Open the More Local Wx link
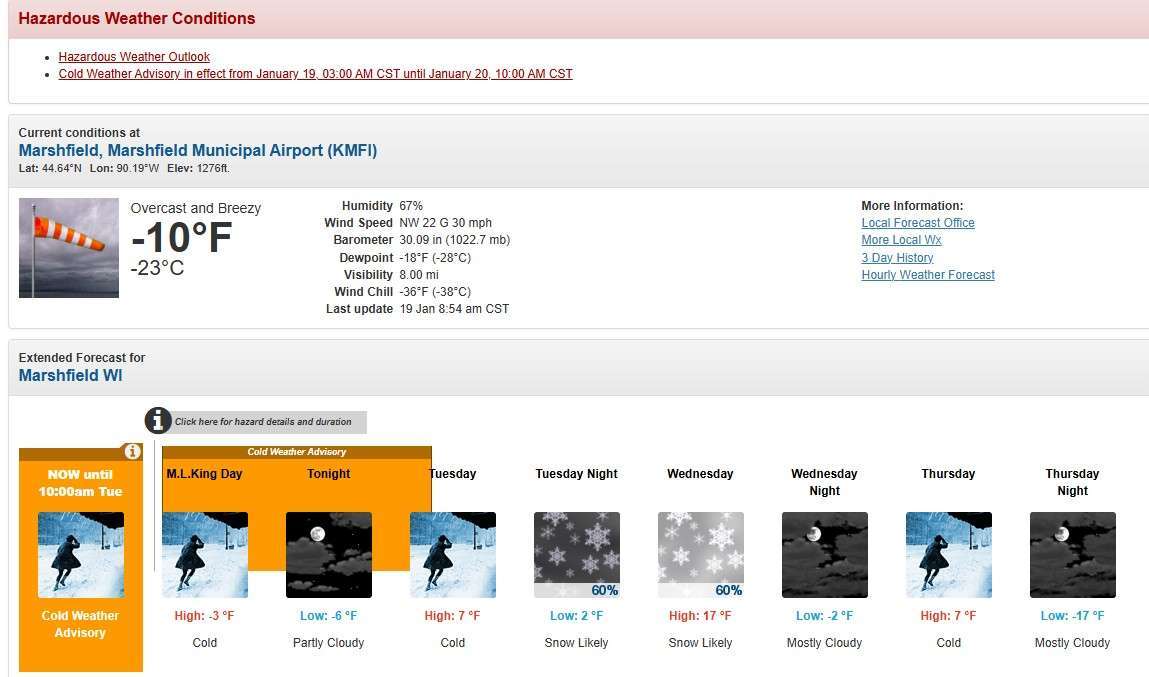 click(x=901, y=240)
